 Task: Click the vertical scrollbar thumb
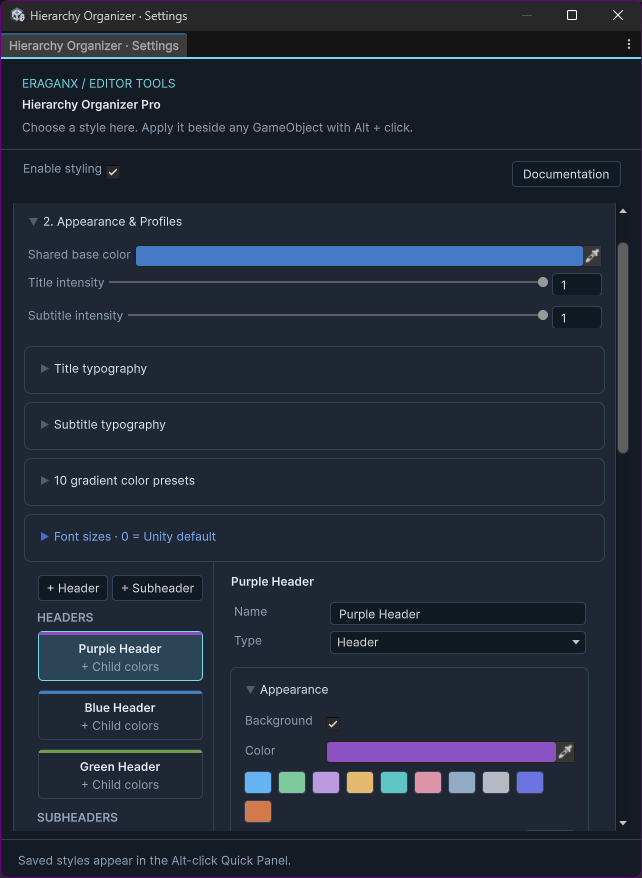tap(623, 348)
